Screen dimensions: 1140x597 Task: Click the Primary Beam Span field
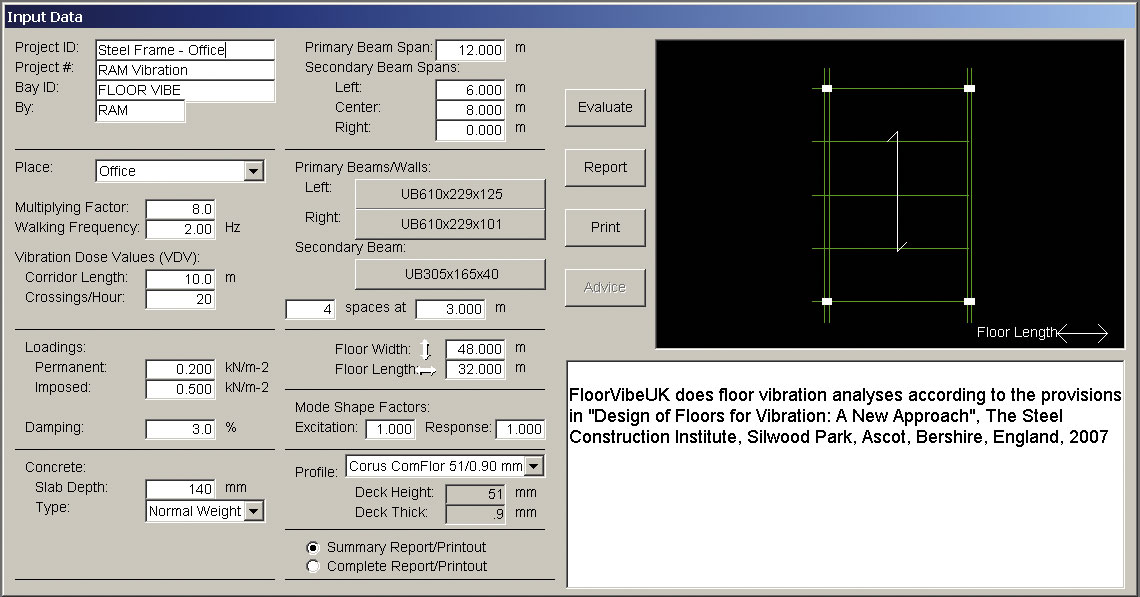pyautogui.click(x=470, y=50)
